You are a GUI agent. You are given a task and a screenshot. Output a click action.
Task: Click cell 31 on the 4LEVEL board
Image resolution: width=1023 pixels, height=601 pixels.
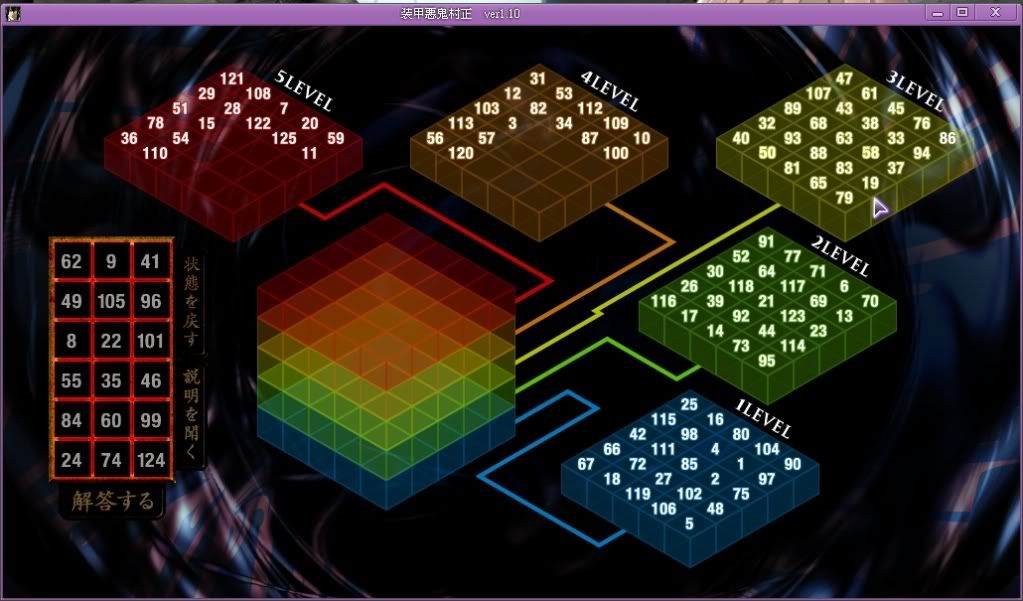(538, 78)
